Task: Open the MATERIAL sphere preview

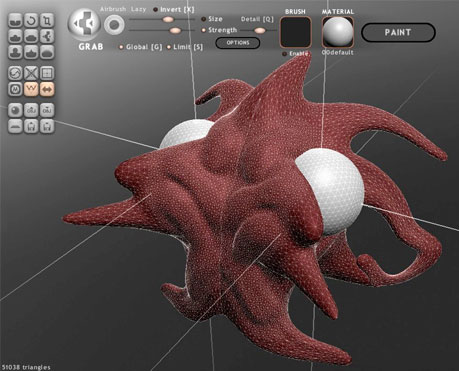Action: pos(338,32)
